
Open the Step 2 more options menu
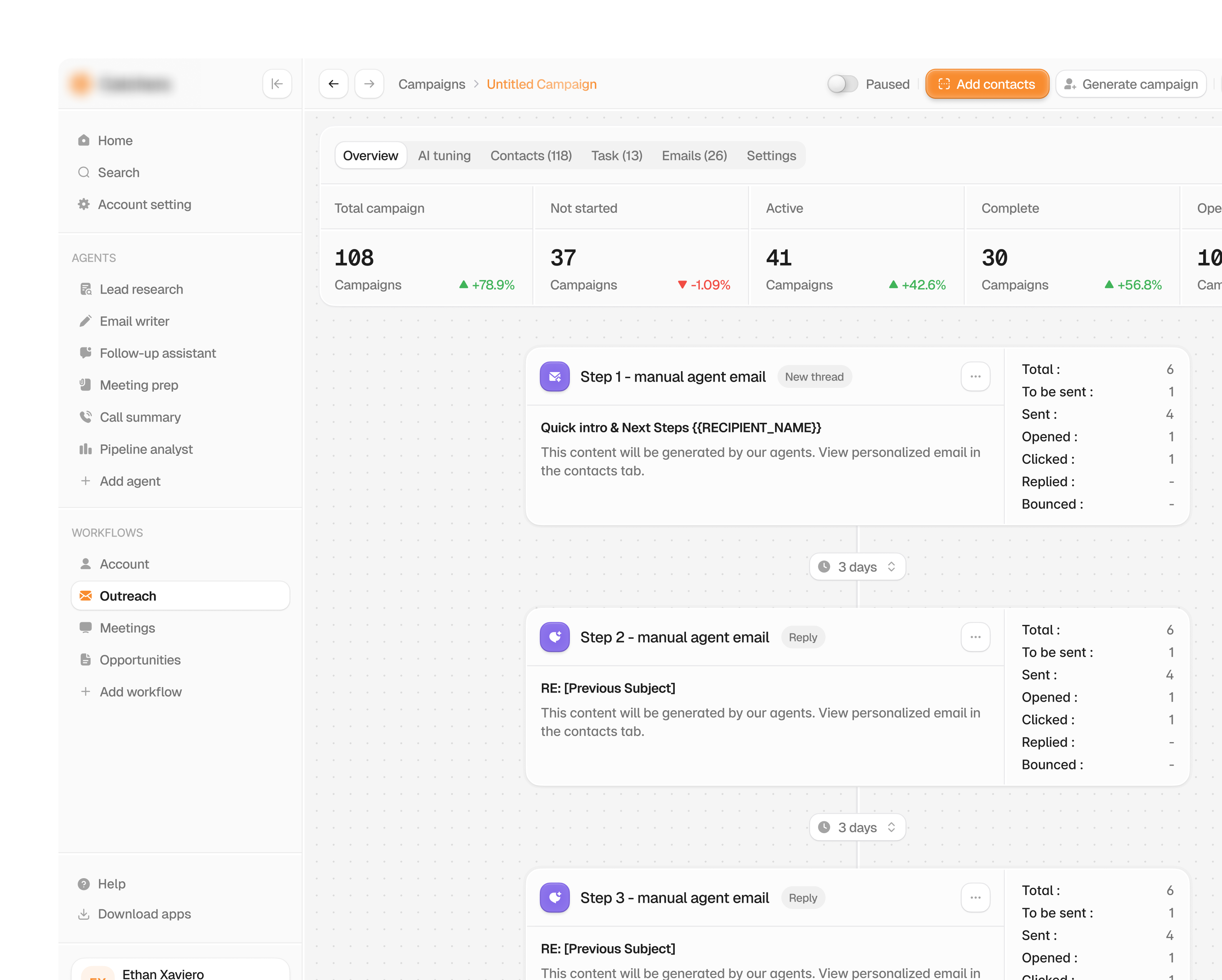click(975, 637)
